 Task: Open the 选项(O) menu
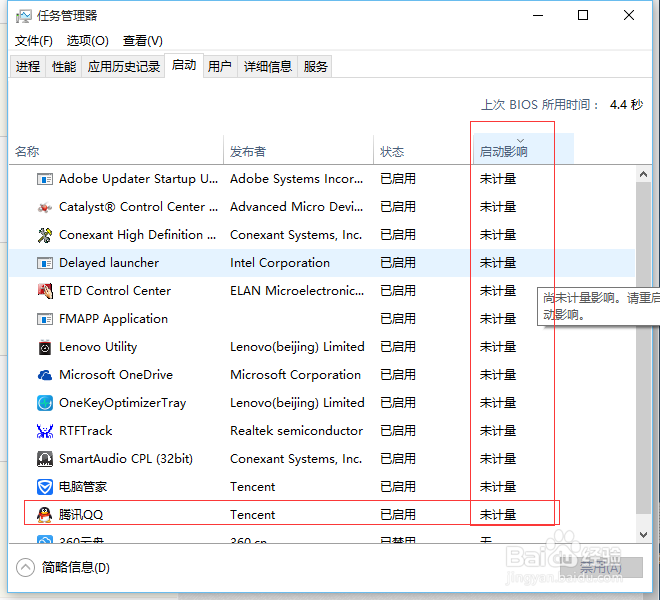[88, 41]
